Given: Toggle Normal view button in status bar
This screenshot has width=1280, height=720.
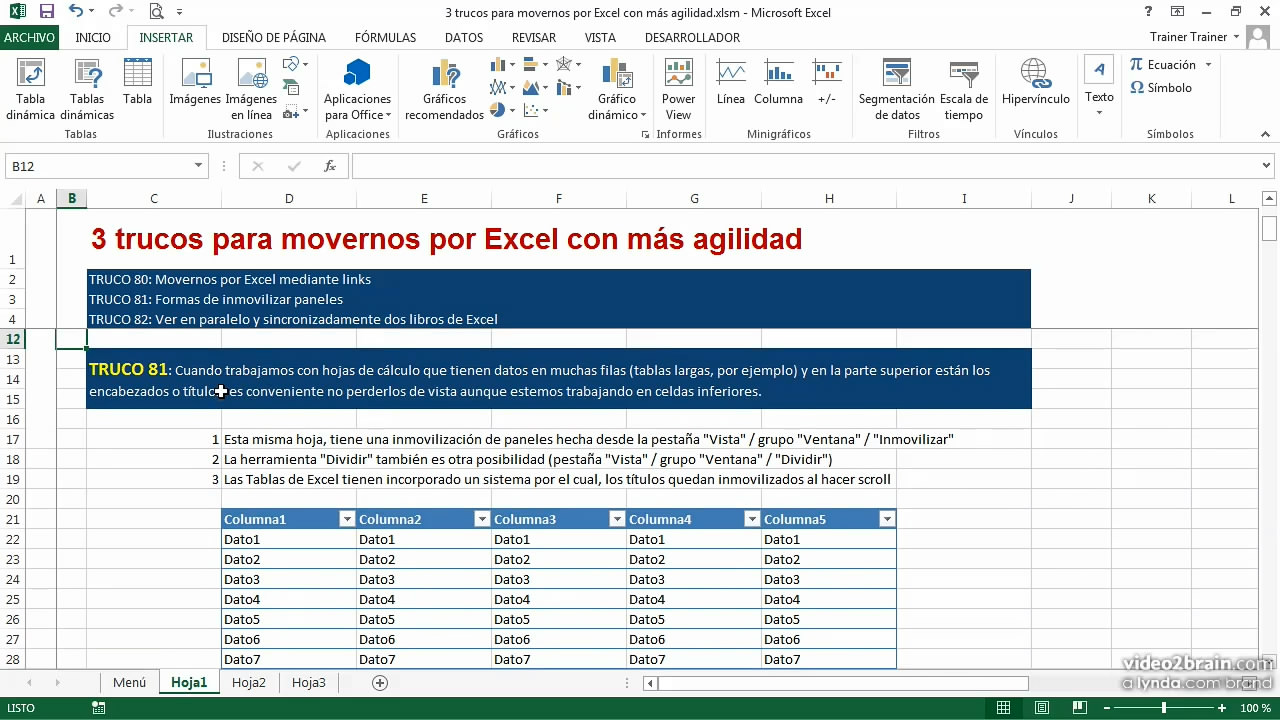Looking at the screenshot, I should click(x=1003, y=708).
